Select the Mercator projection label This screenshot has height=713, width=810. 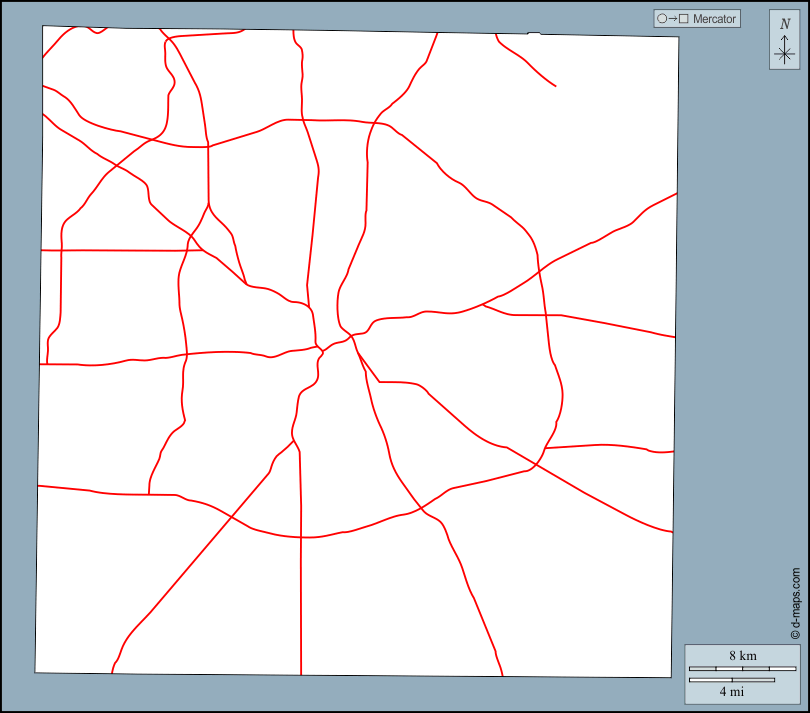(x=714, y=19)
